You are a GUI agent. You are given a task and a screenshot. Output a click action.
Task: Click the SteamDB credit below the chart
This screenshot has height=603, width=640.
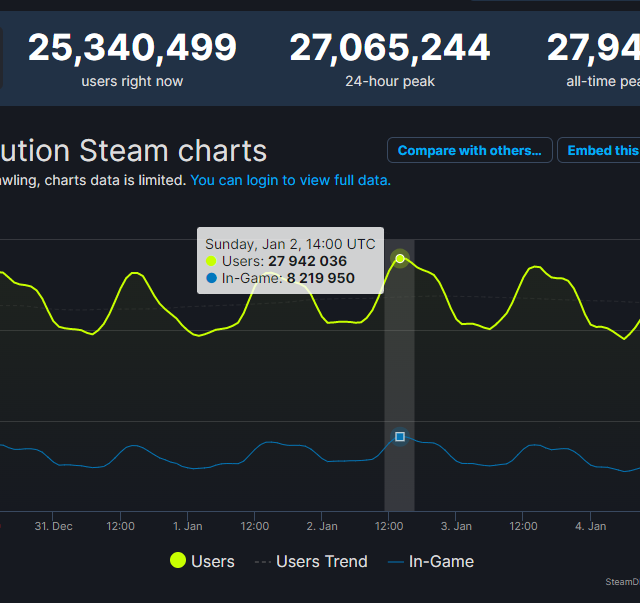622,581
